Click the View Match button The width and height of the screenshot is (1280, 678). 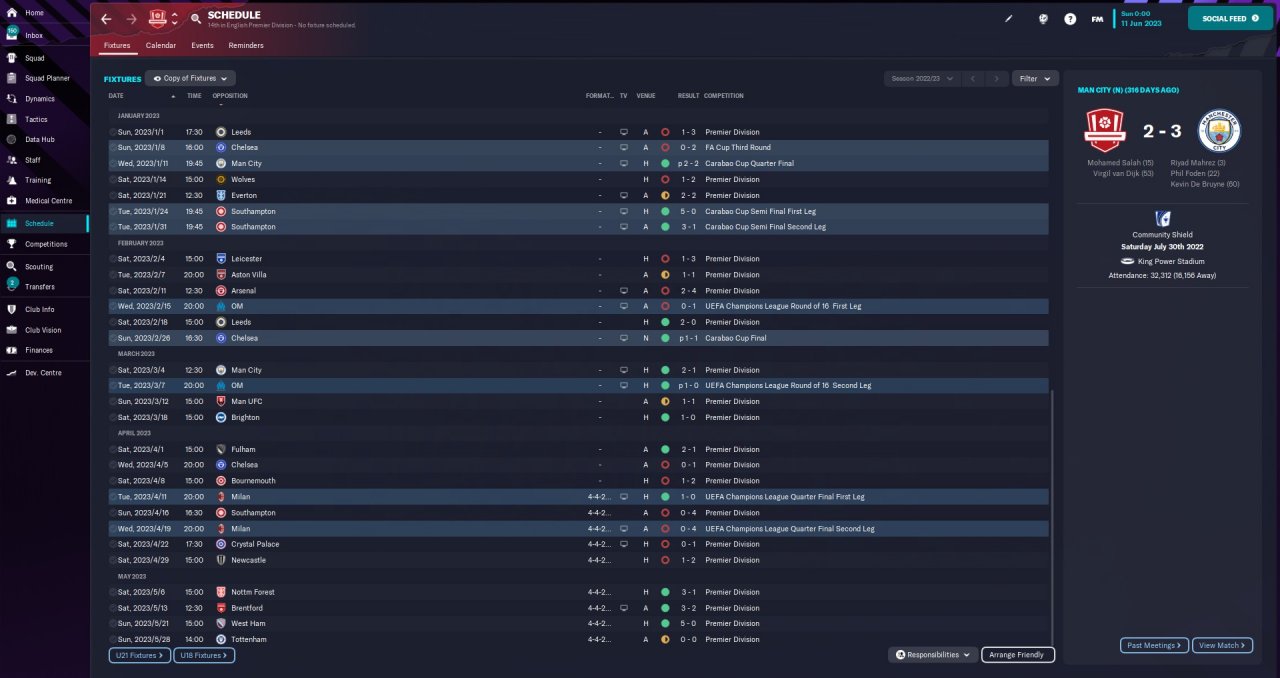tap(1222, 646)
